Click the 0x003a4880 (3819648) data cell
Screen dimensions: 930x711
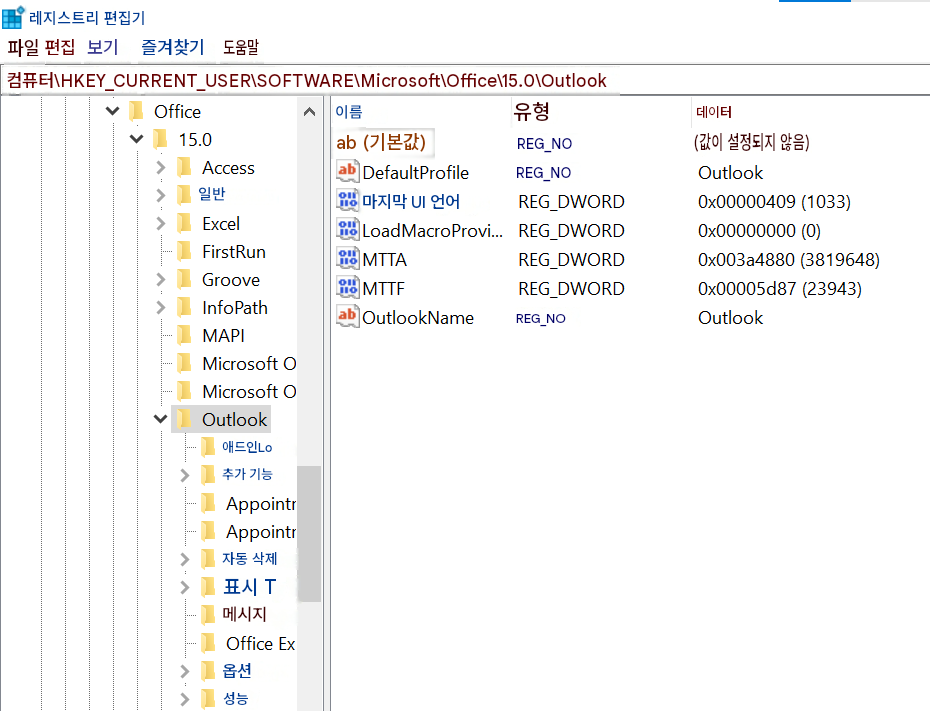tap(788, 260)
